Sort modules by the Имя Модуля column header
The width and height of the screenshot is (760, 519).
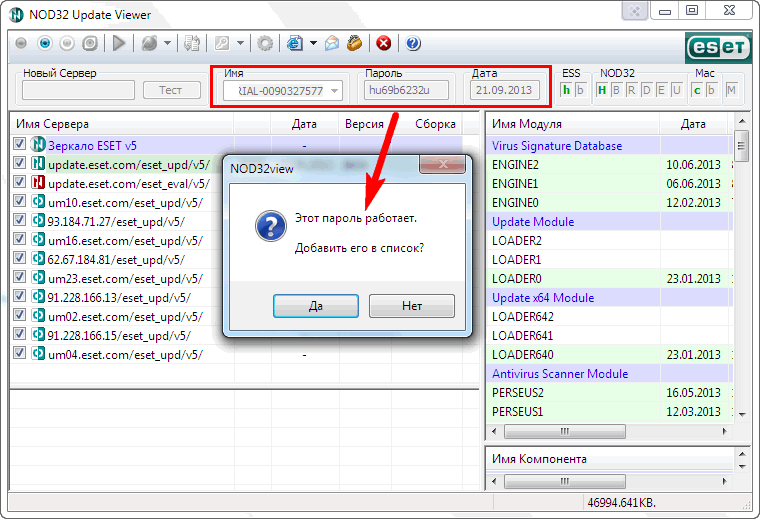pyautogui.click(x=572, y=124)
